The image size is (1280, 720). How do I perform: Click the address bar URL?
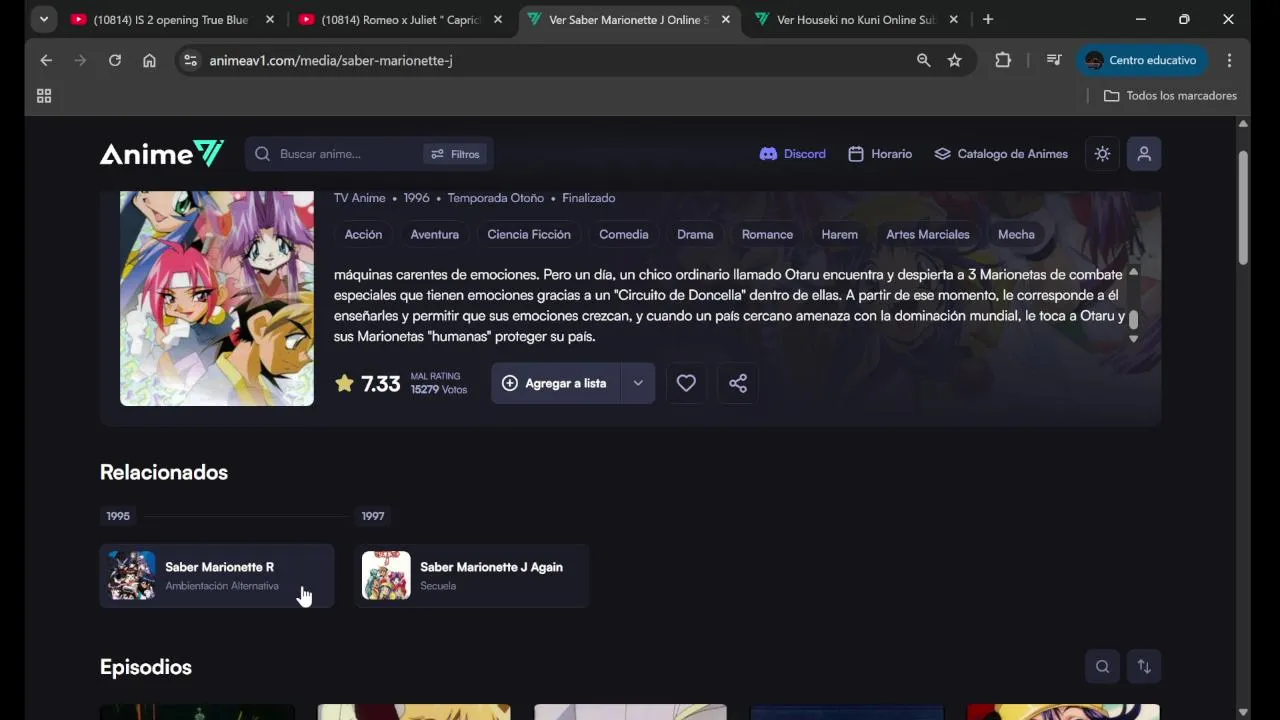click(331, 61)
